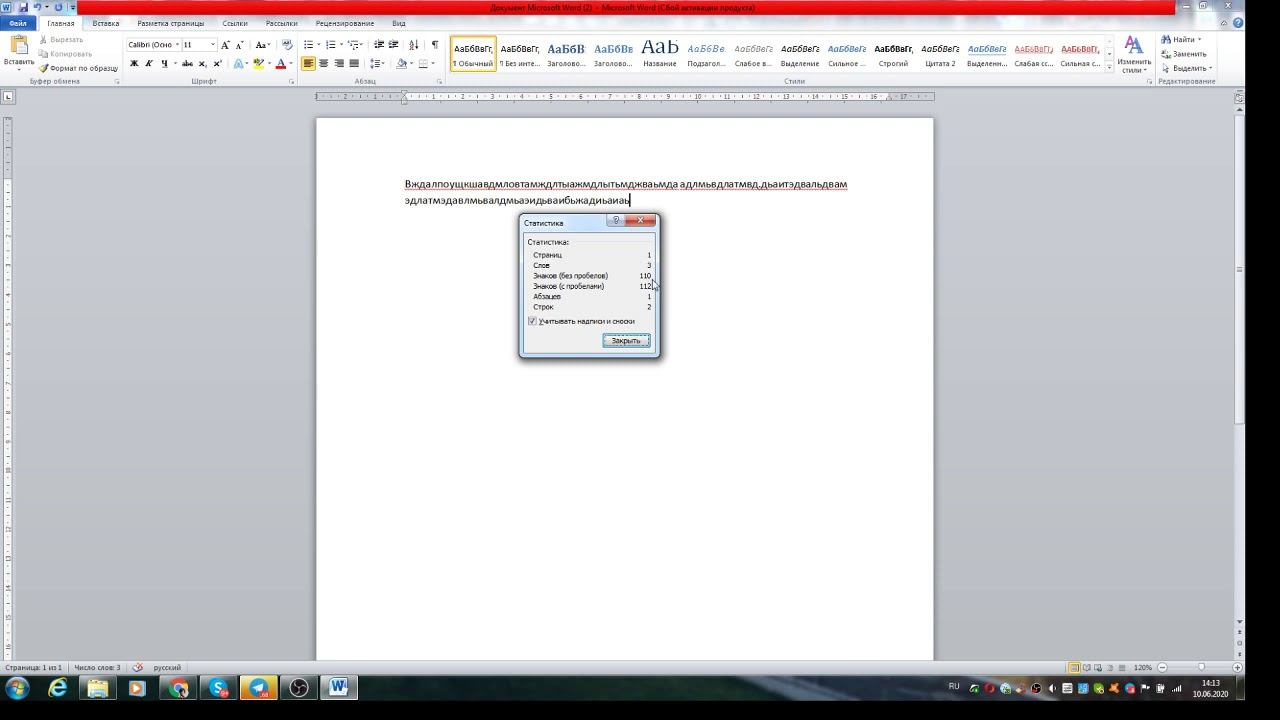Click the proofing errors icon in status bar
The width and height of the screenshot is (1280, 720).
pos(138,667)
